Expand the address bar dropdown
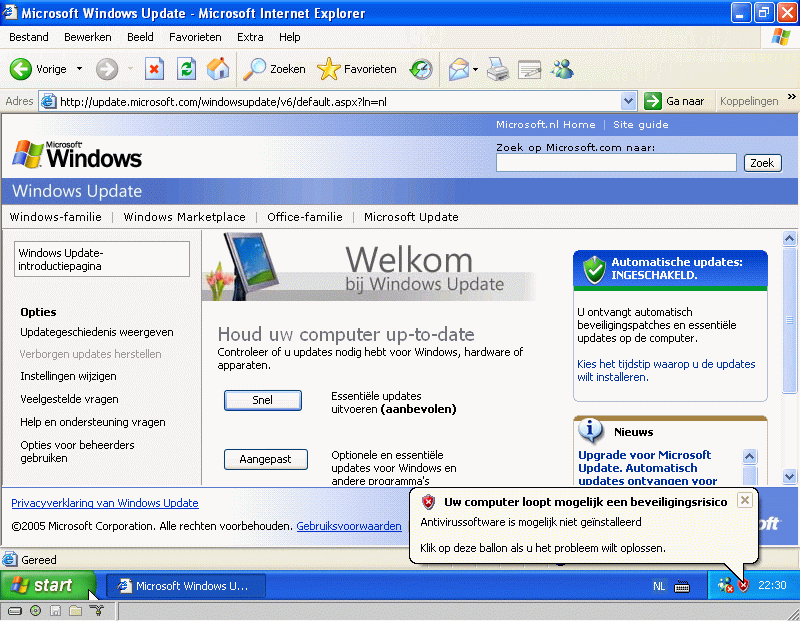 pos(629,101)
